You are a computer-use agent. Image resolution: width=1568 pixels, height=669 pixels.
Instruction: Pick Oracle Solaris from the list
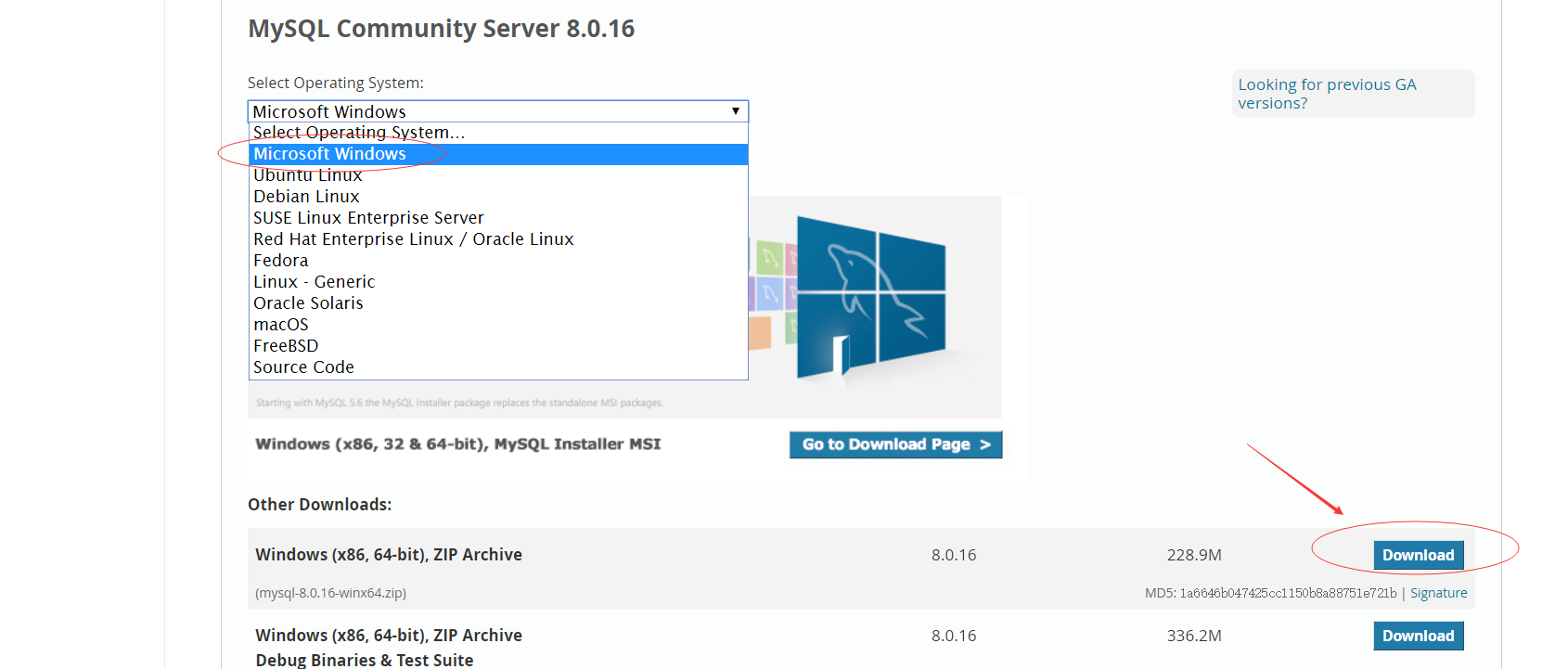click(498, 303)
